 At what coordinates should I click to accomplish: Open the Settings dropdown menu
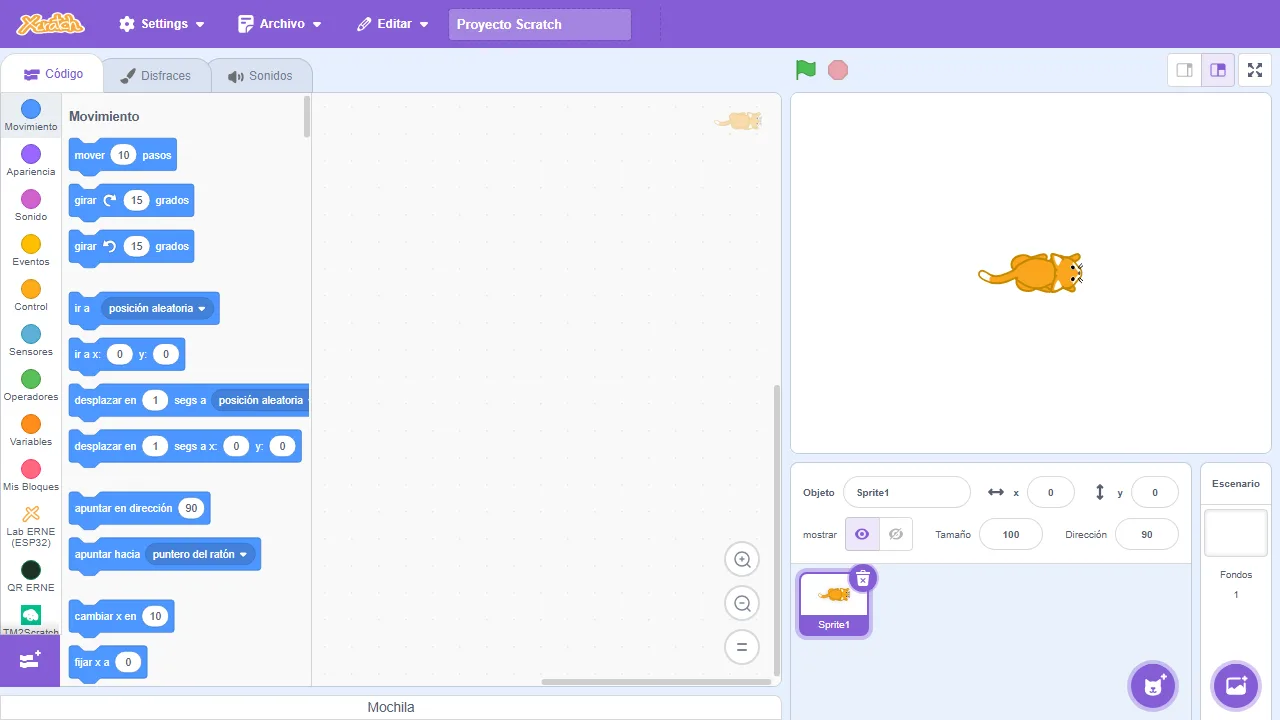tap(161, 24)
